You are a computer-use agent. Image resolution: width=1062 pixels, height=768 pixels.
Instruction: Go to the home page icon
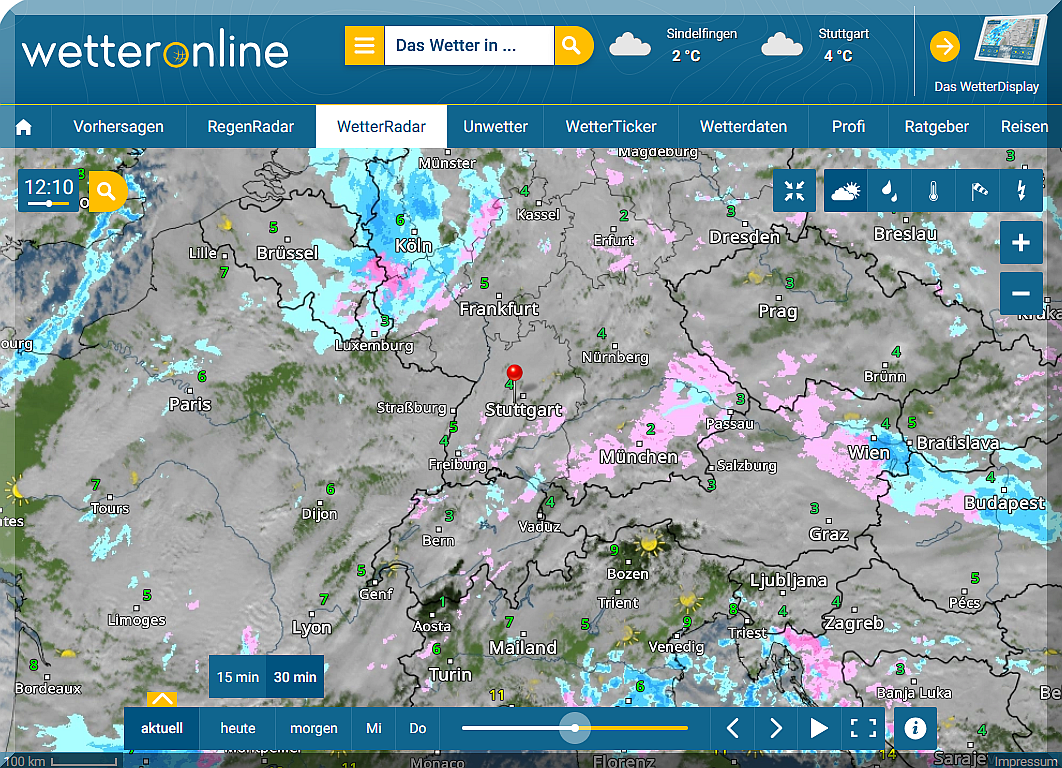click(24, 127)
